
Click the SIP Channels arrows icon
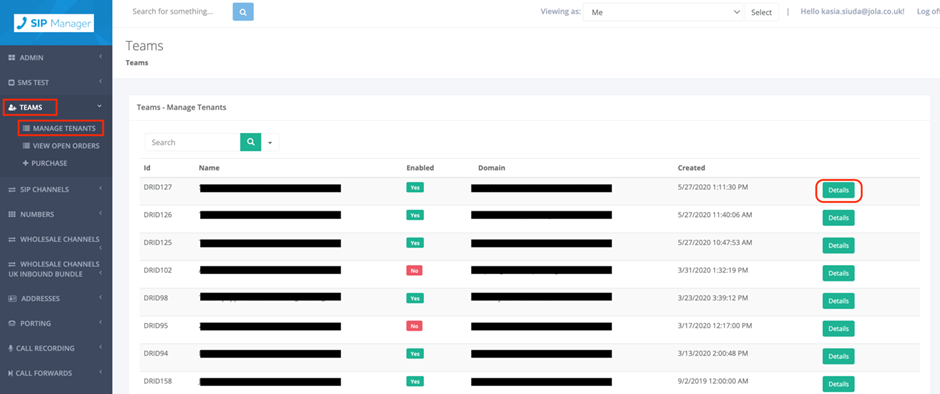tap(11, 190)
